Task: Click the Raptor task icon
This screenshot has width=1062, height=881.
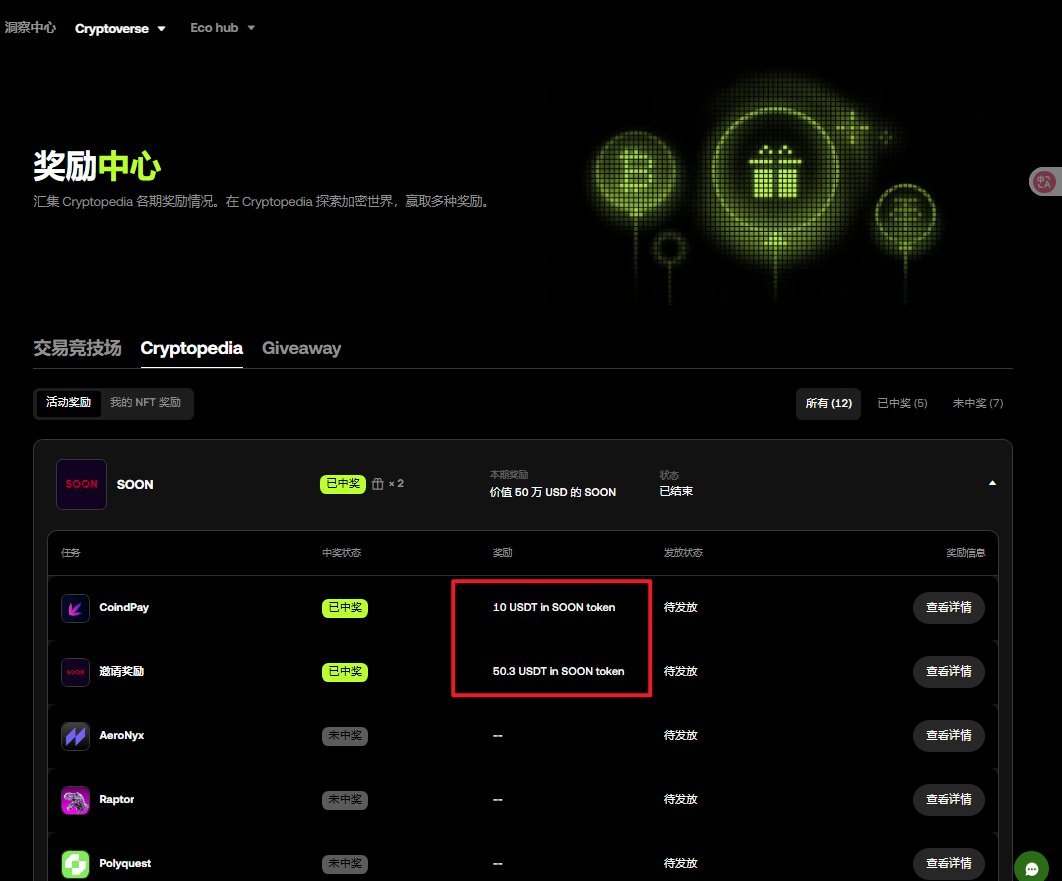Action: click(x=75, y=800)
